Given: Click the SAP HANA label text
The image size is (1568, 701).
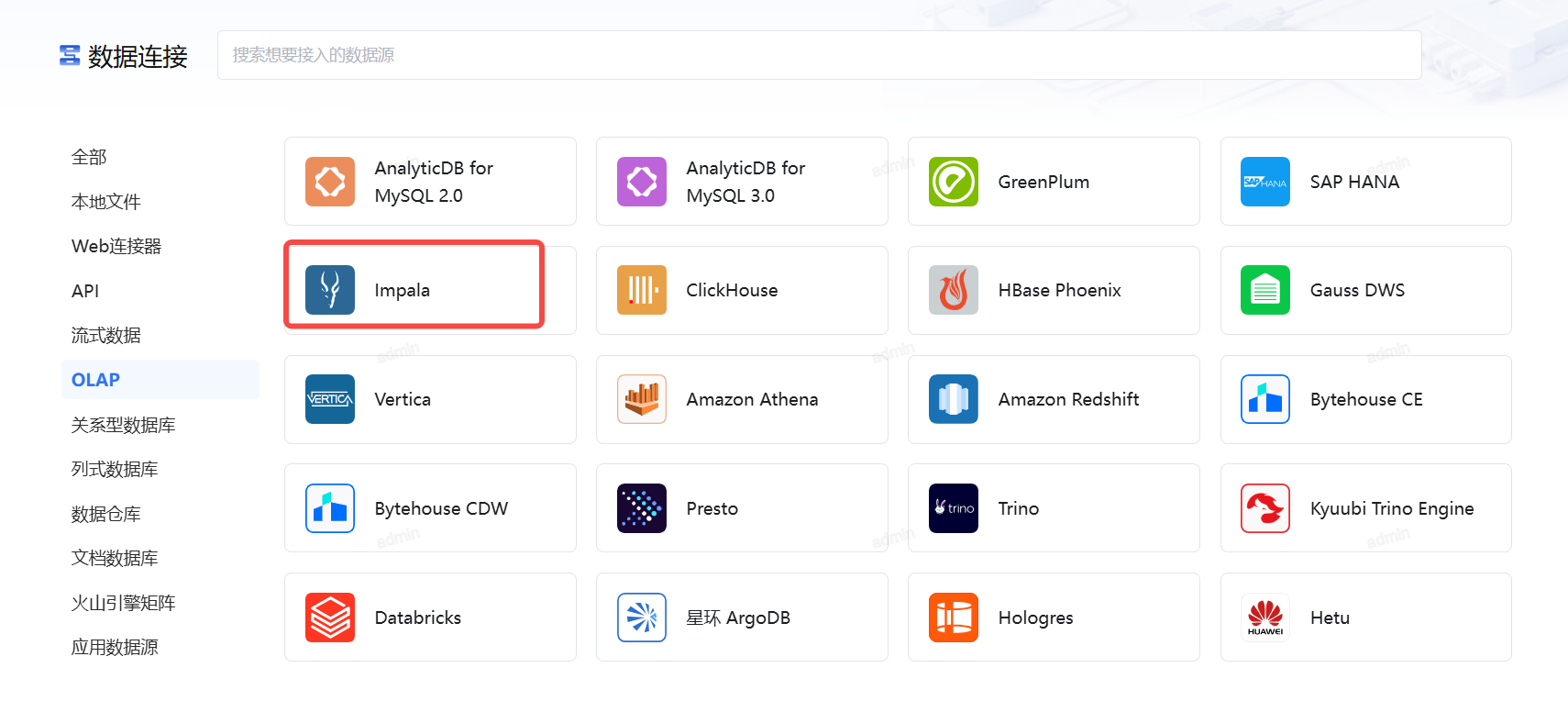Looking at the screenshot, I should click(1354, 182).
